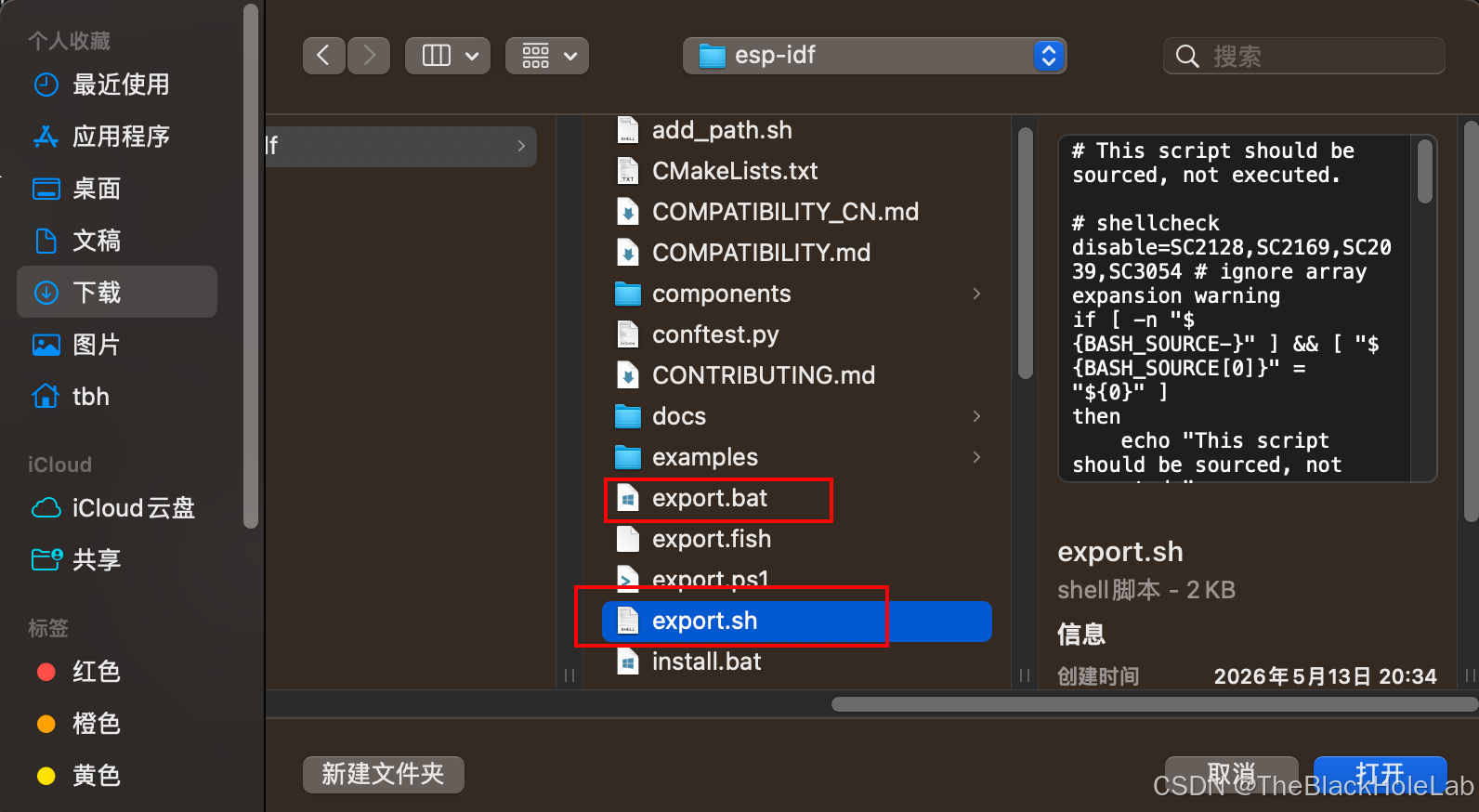Image resolution: width=1479 pixels, height=812 pixels.
Task: Expand the parent column folder chevron
Action: click(x=521, y=146)
